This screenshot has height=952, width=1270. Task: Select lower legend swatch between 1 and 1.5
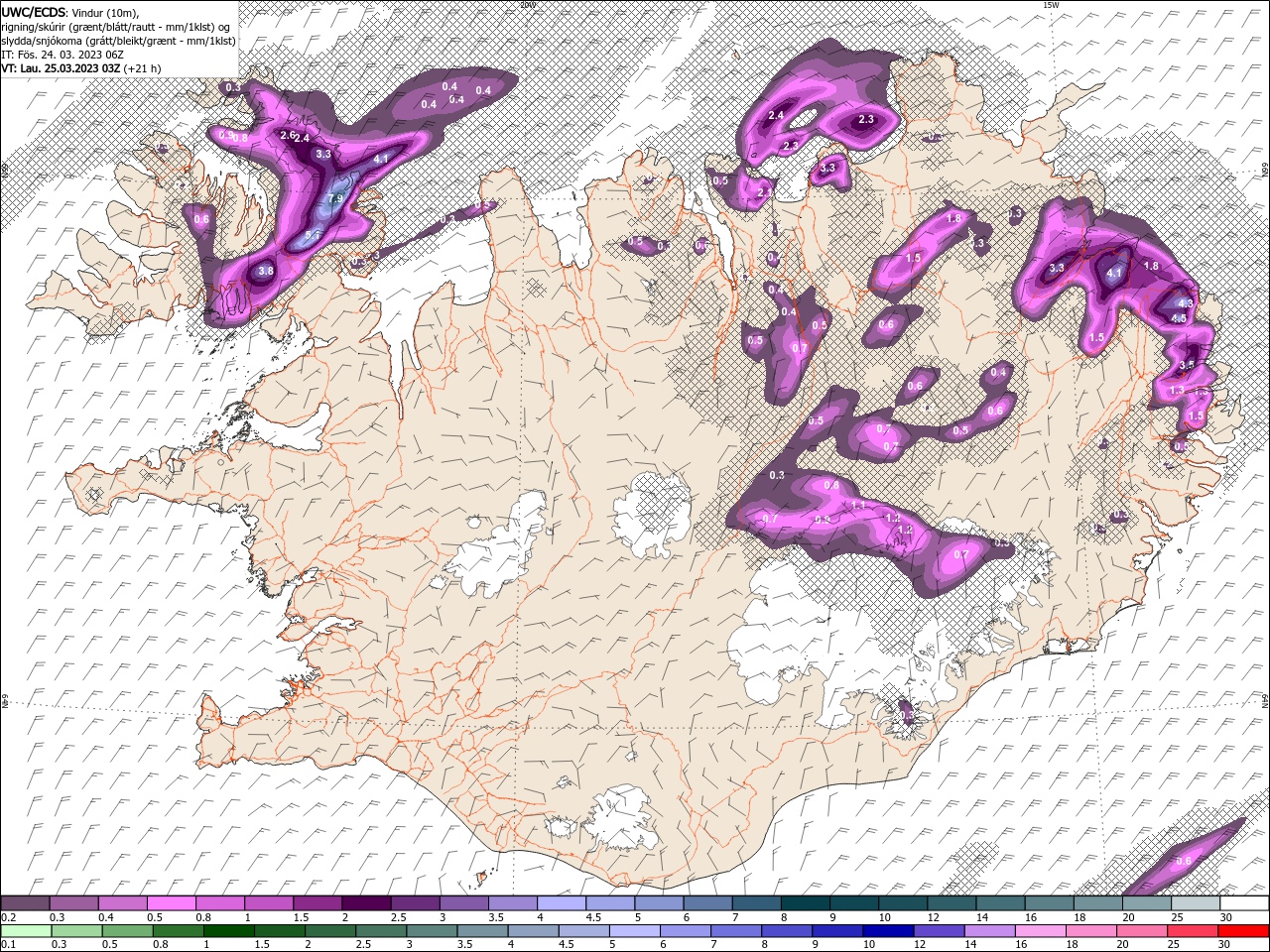pyautogui.click(x=228, y=931)
